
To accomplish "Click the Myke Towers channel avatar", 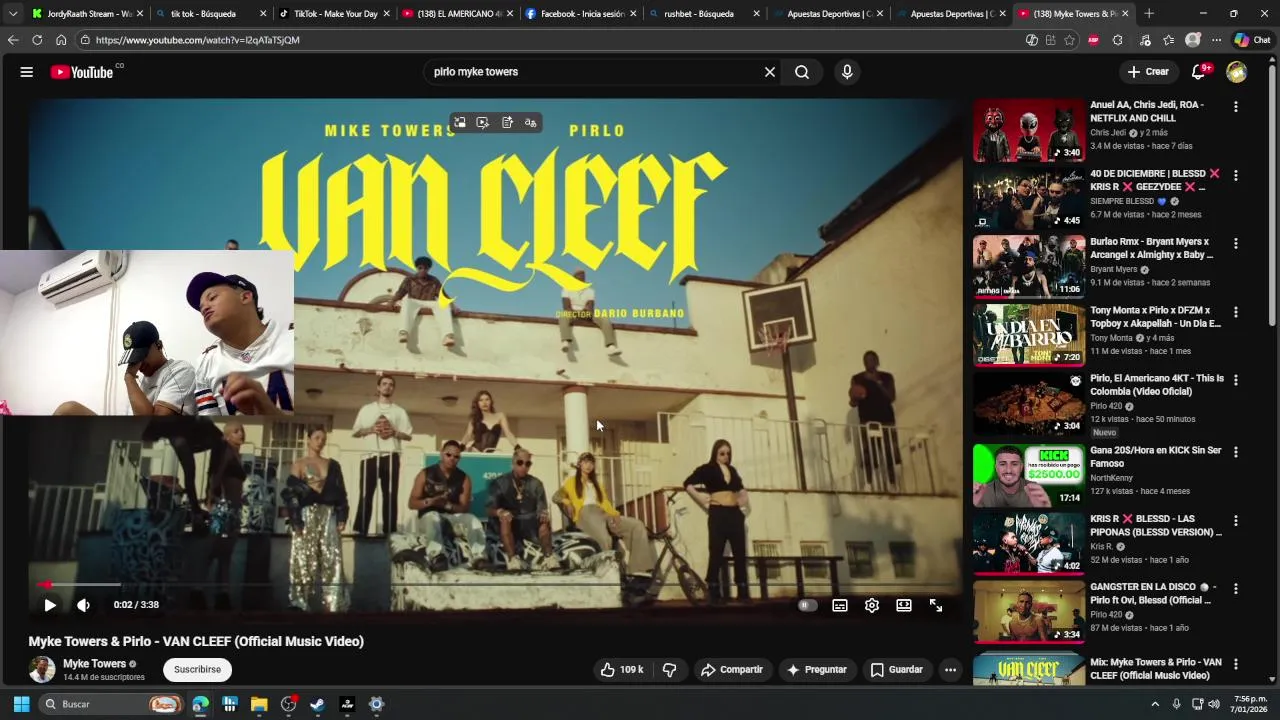I will point(42,670).
